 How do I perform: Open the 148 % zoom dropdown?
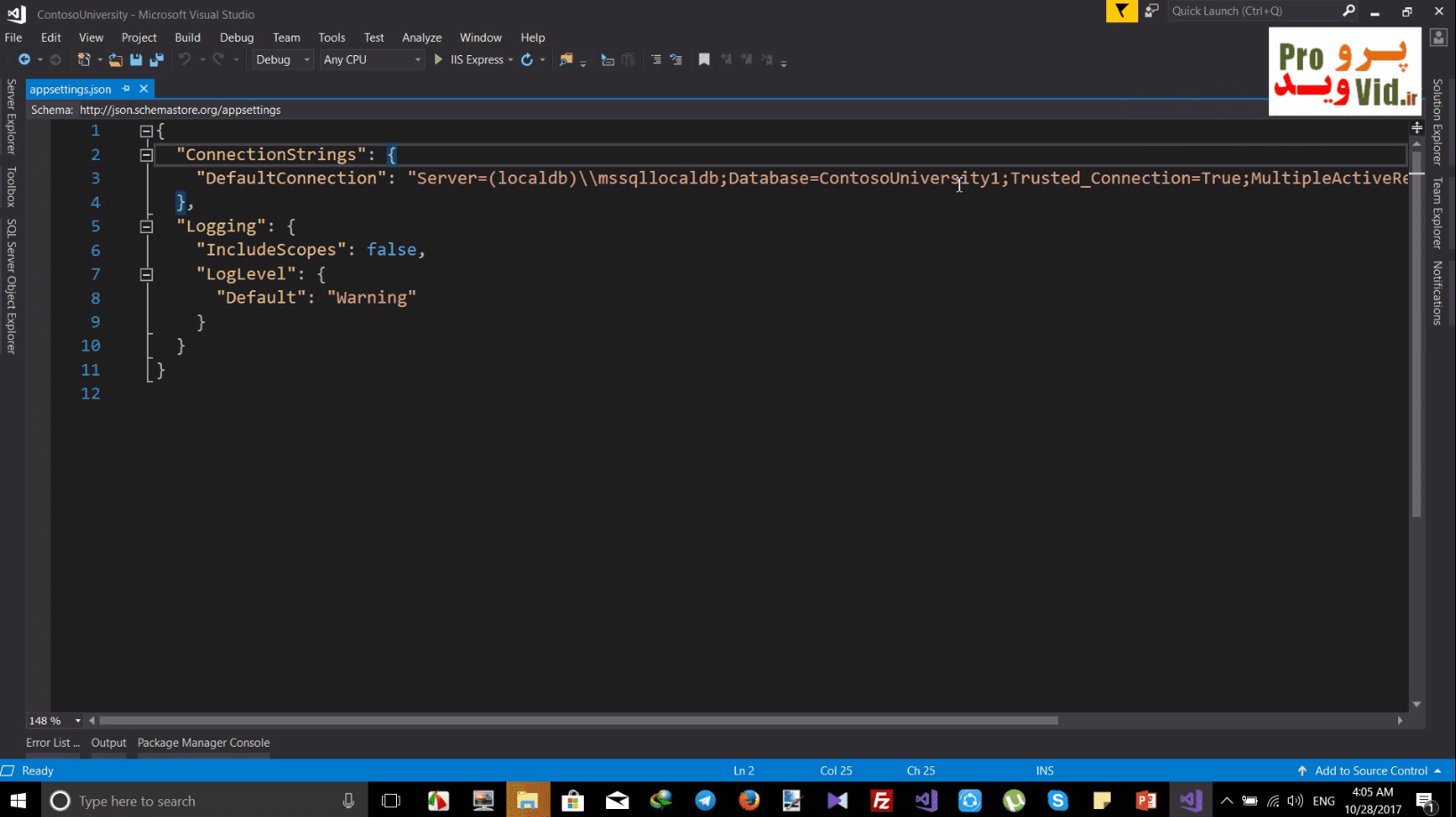coord(78,721)
